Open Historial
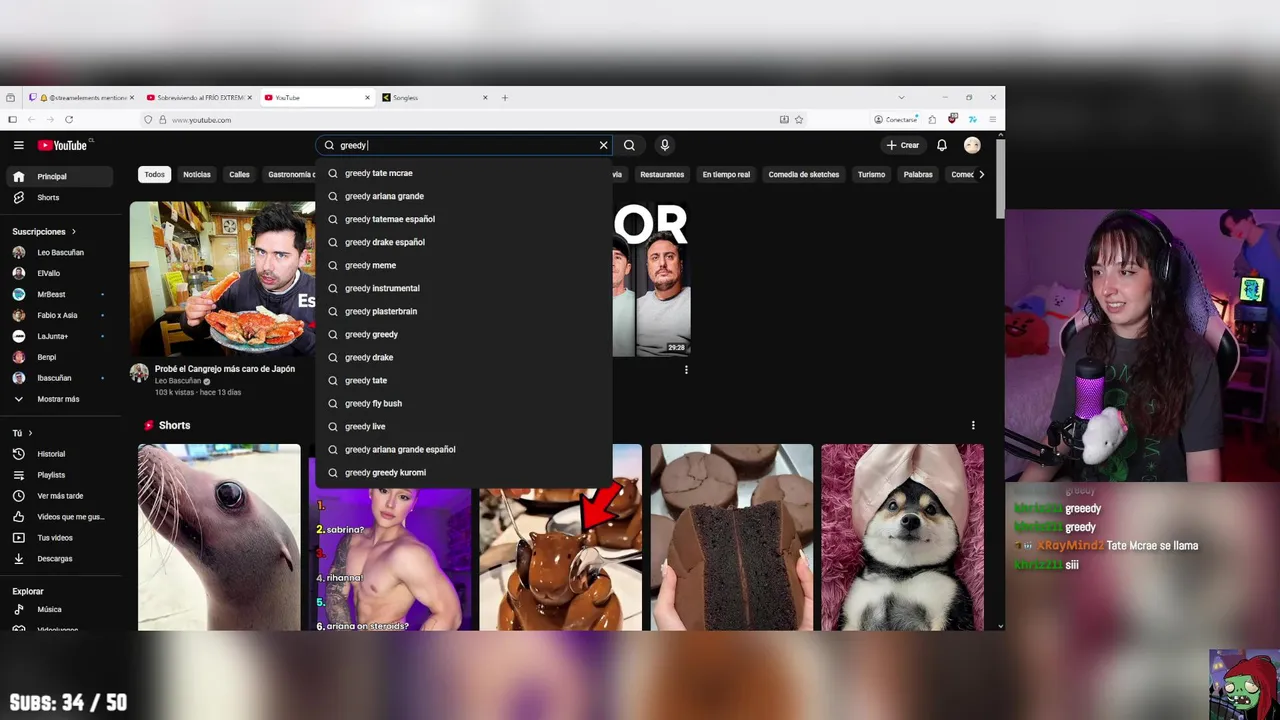This screenshot has height=720, width=1280. [x=60, y=454]
